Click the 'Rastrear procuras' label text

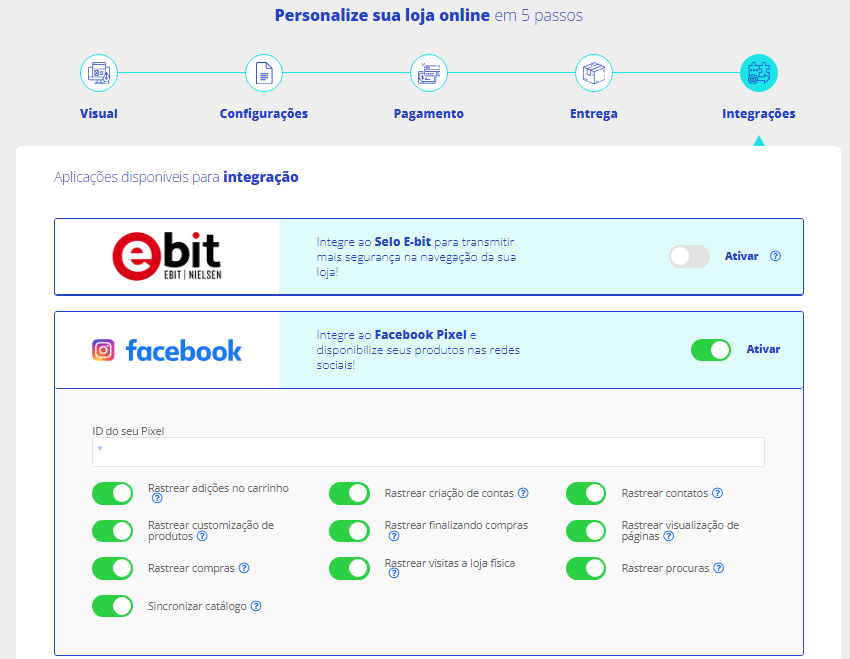(665, 568)
